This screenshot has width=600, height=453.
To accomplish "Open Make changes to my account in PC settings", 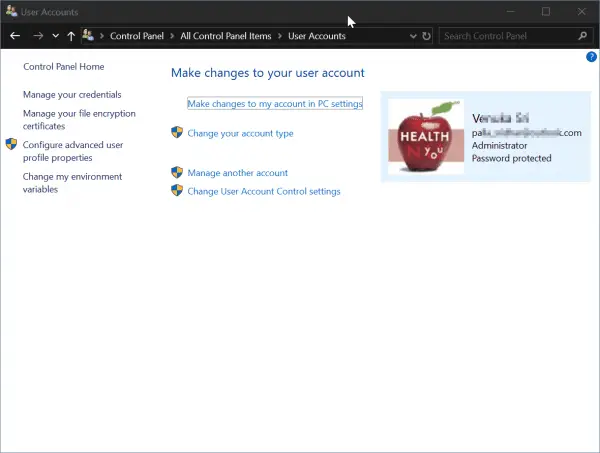I will point(275,104).
